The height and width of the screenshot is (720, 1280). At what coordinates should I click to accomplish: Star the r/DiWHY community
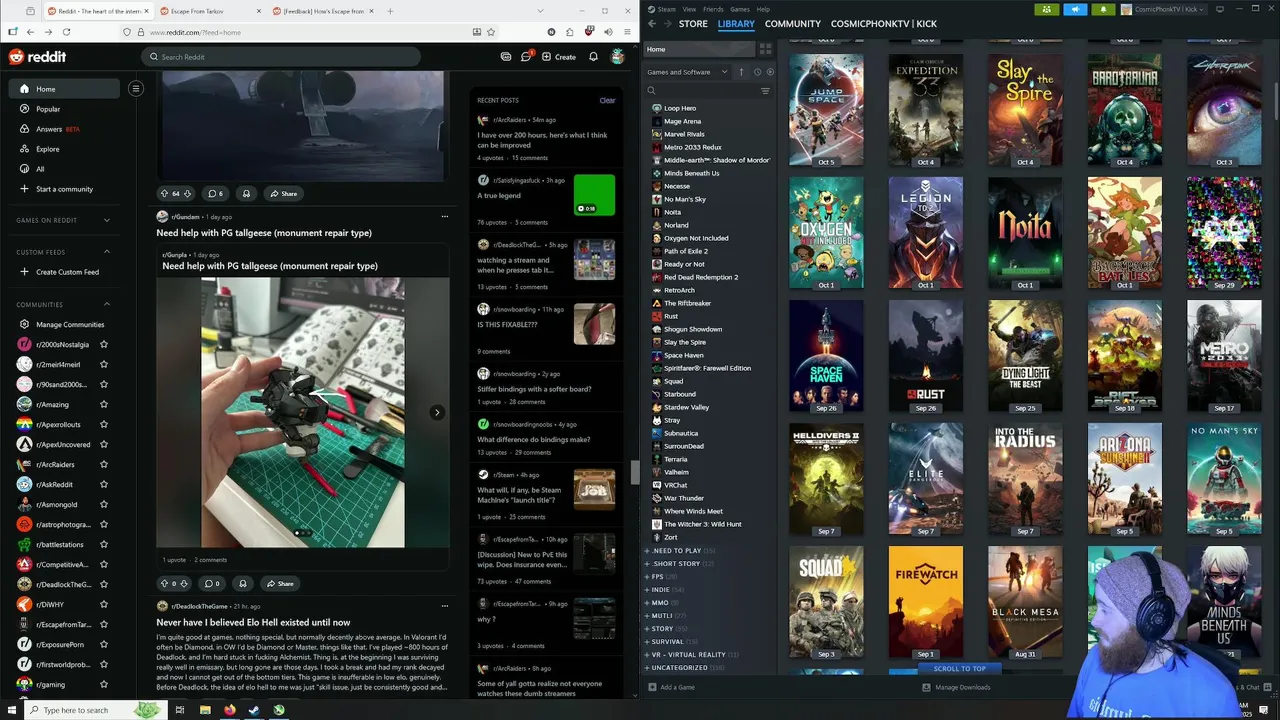(103, 604)
